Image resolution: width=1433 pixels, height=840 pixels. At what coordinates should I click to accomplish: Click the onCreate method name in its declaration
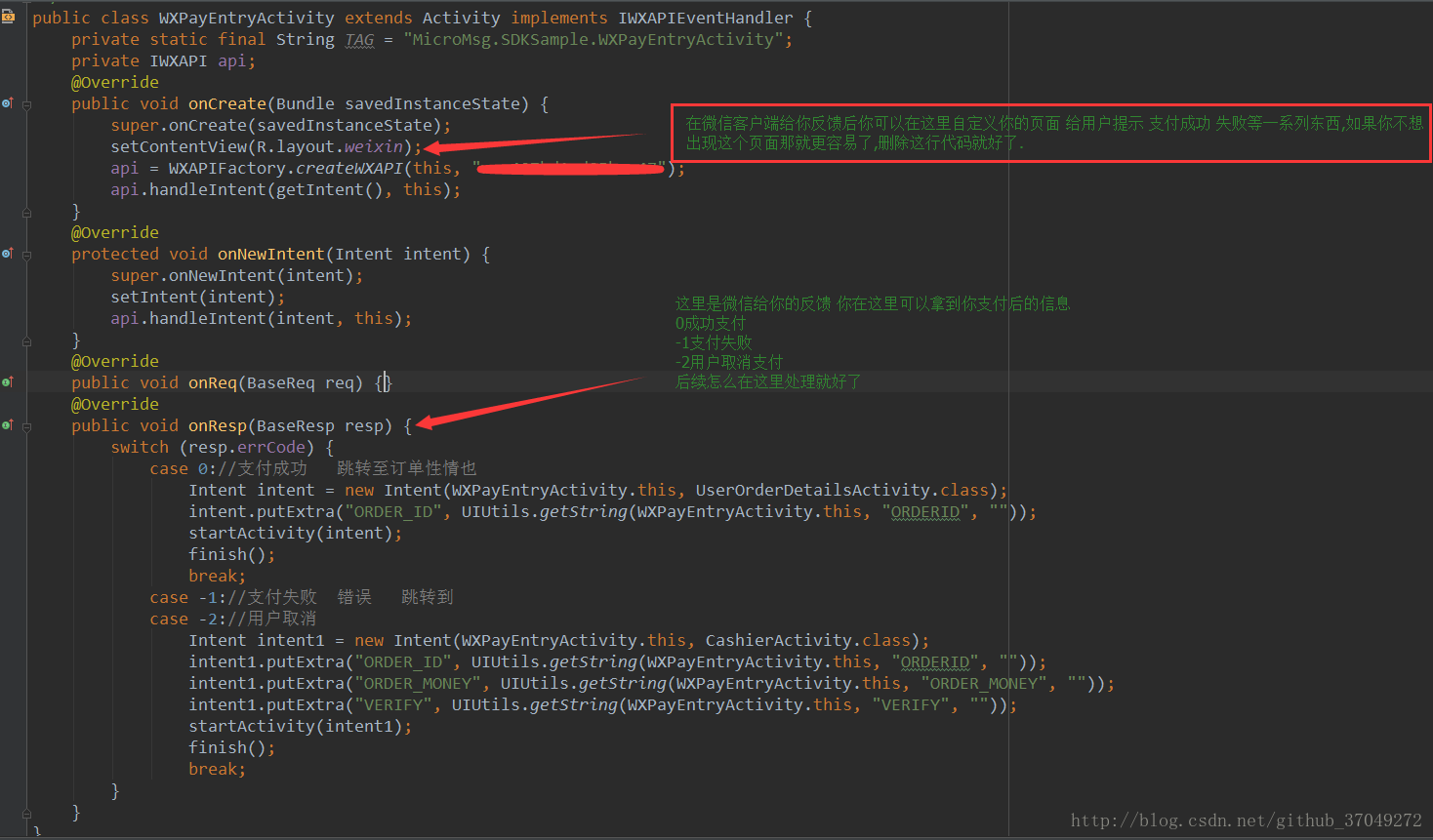tap(226, 103)
